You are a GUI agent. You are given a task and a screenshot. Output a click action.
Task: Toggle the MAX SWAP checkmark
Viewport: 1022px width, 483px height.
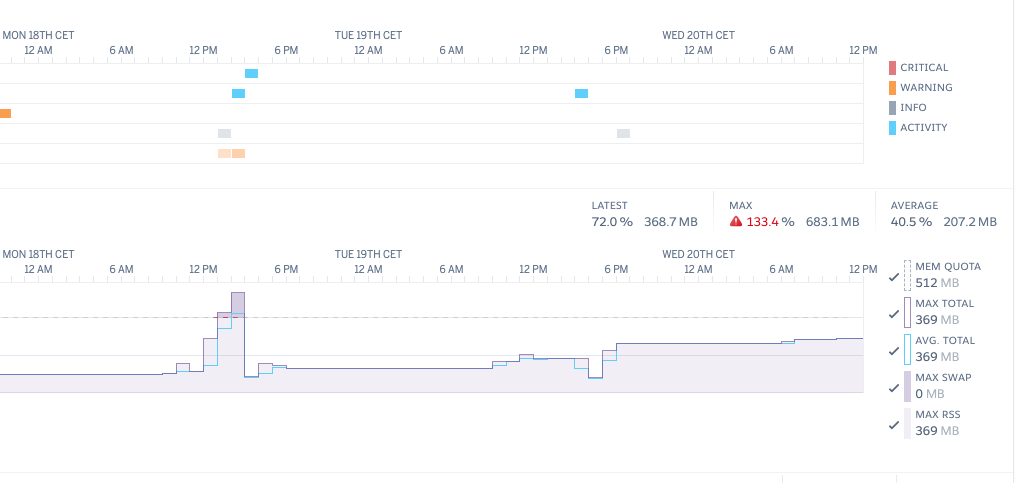coord(894,388)
